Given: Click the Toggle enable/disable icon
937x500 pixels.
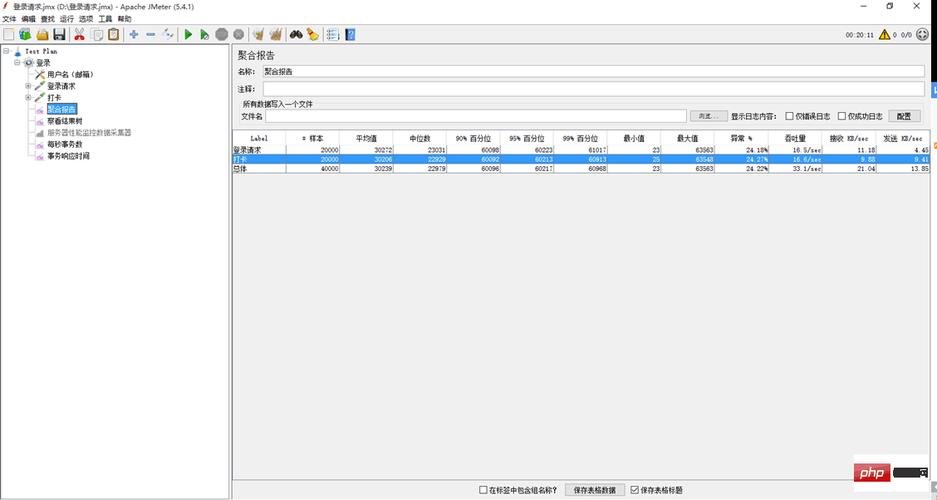Looking at the screenshot, I should pos(168,35).
